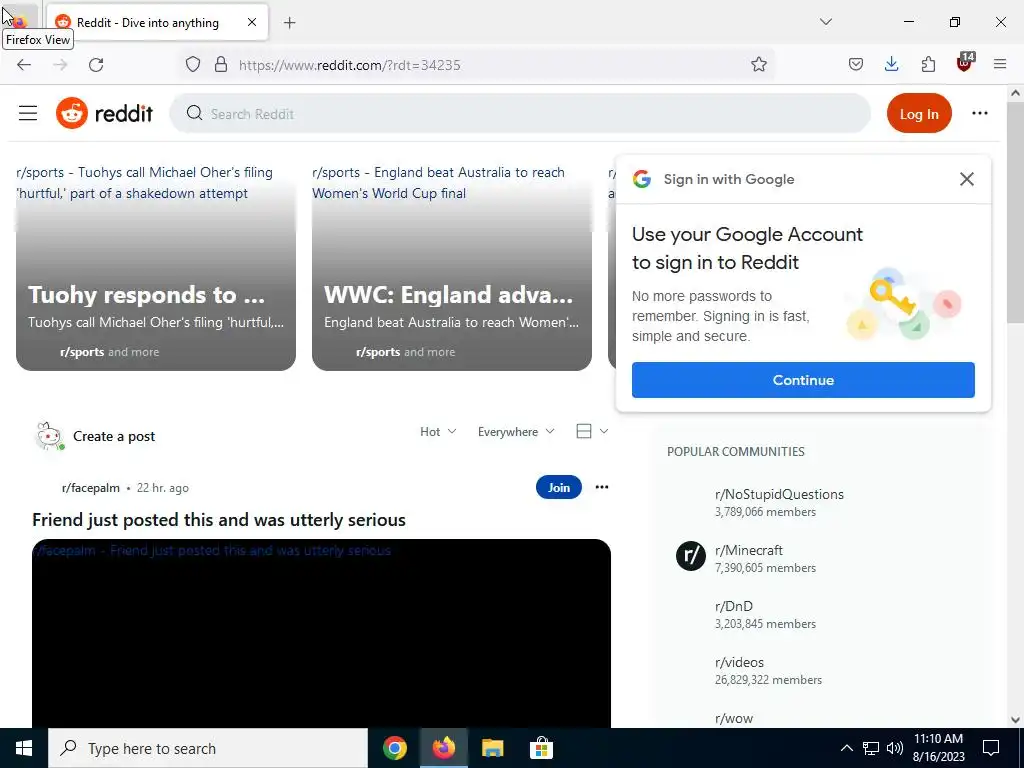Reload the current page
The width and height of the screenshot is (1024, 768).
96,65
